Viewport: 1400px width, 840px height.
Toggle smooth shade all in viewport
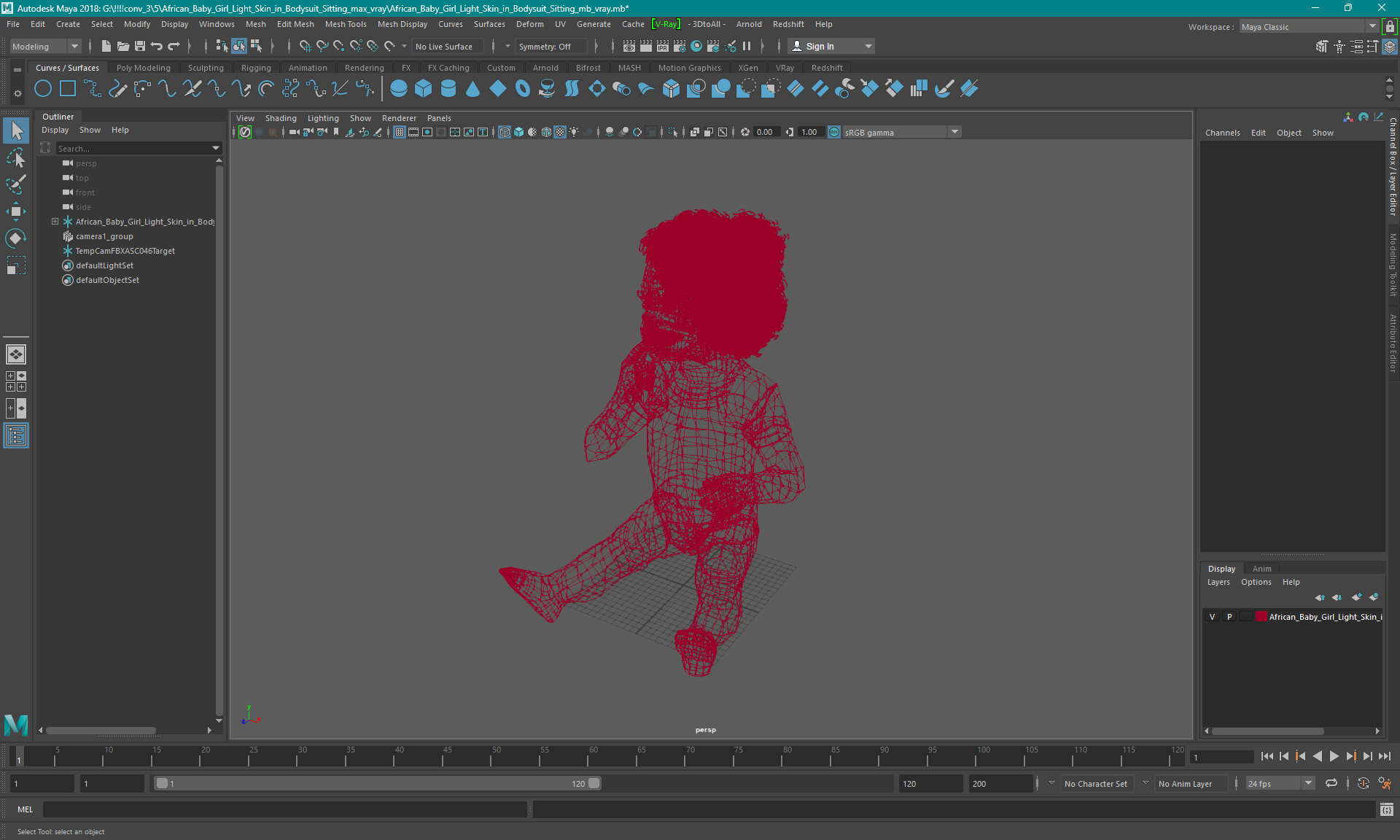pos(518,132)
